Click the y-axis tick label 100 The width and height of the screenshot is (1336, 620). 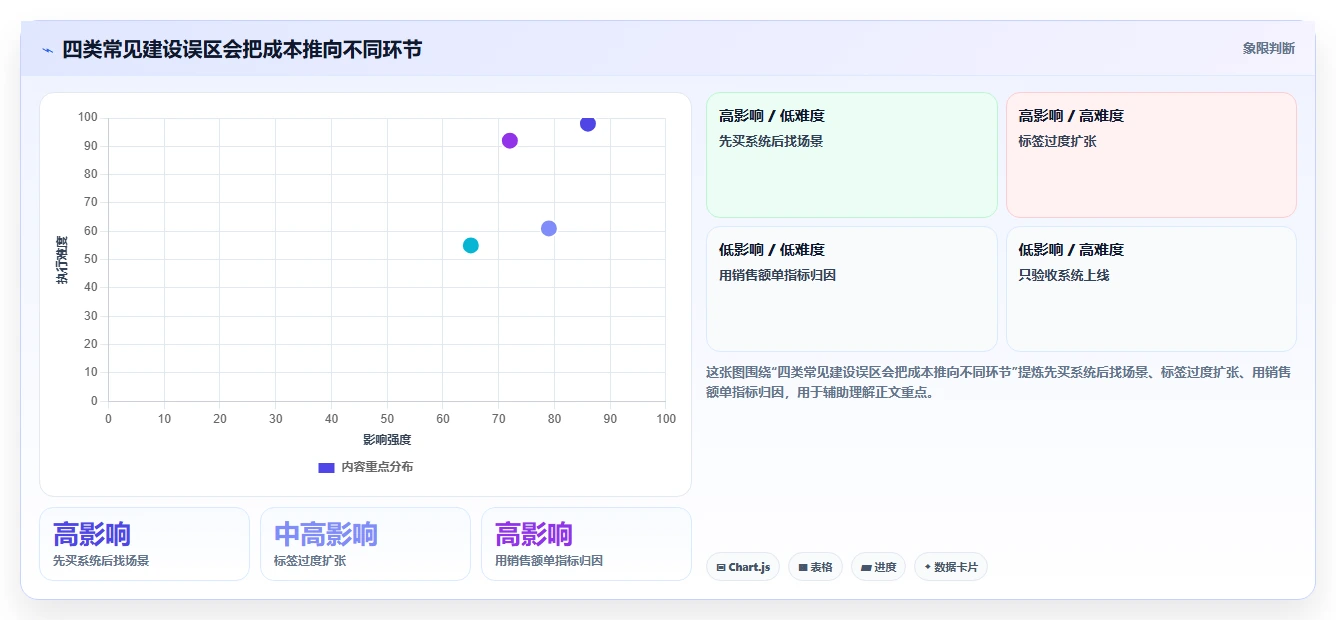(x=87, y=118)
